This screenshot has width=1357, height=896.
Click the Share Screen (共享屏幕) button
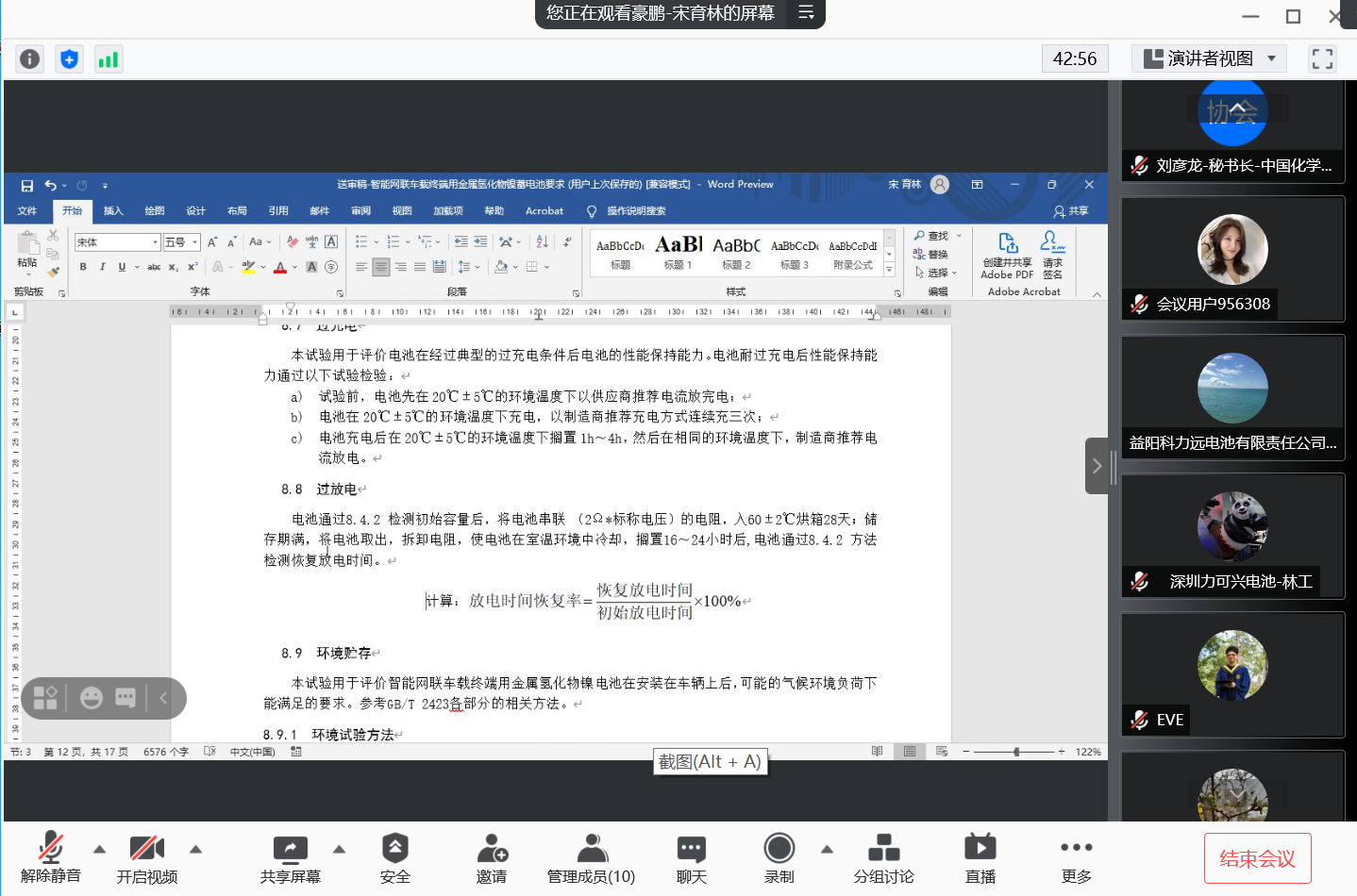tap(290, 857)
